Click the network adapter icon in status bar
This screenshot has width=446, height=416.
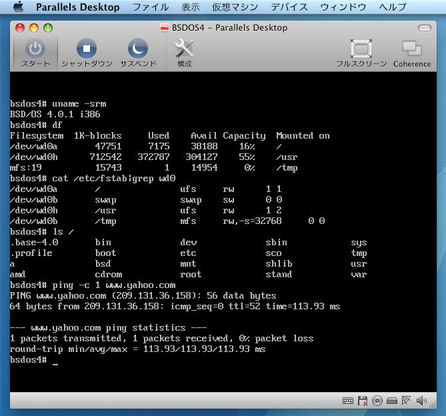pos(406,400)
